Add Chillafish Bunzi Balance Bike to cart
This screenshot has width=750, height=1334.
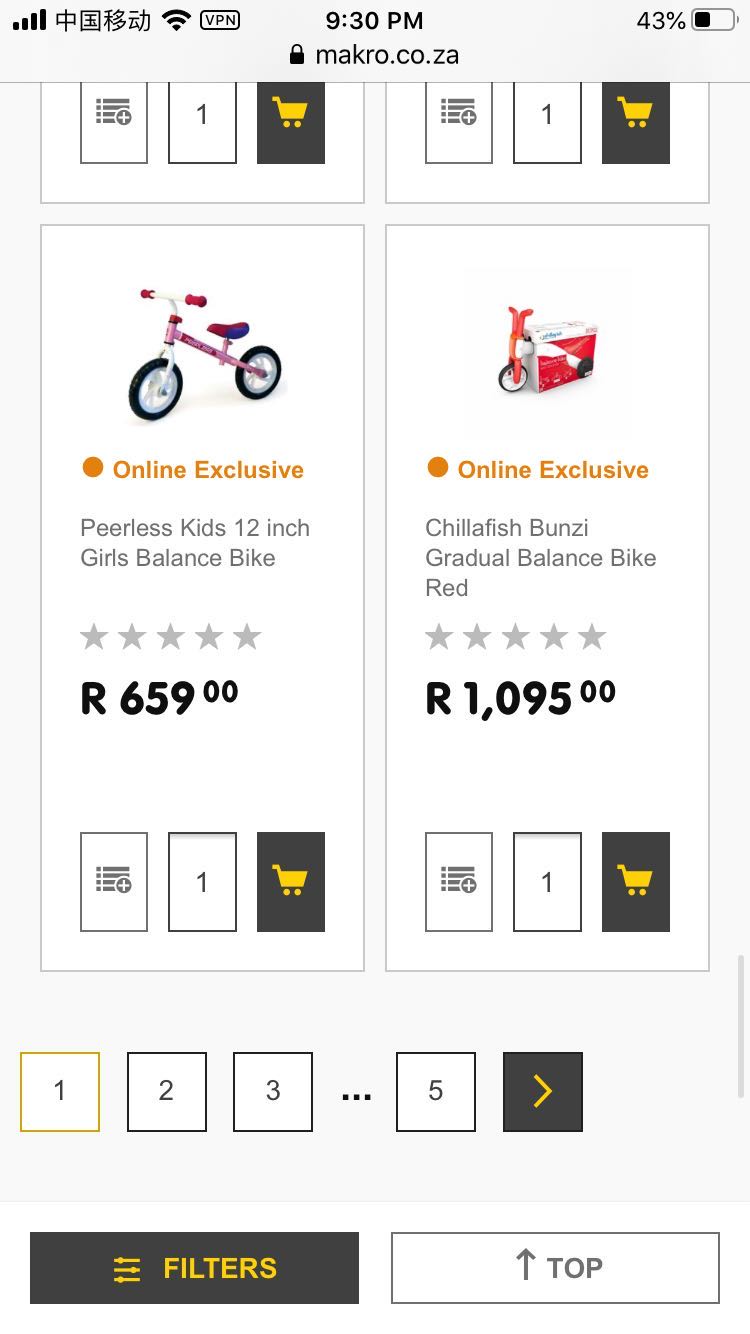(635, 881)
